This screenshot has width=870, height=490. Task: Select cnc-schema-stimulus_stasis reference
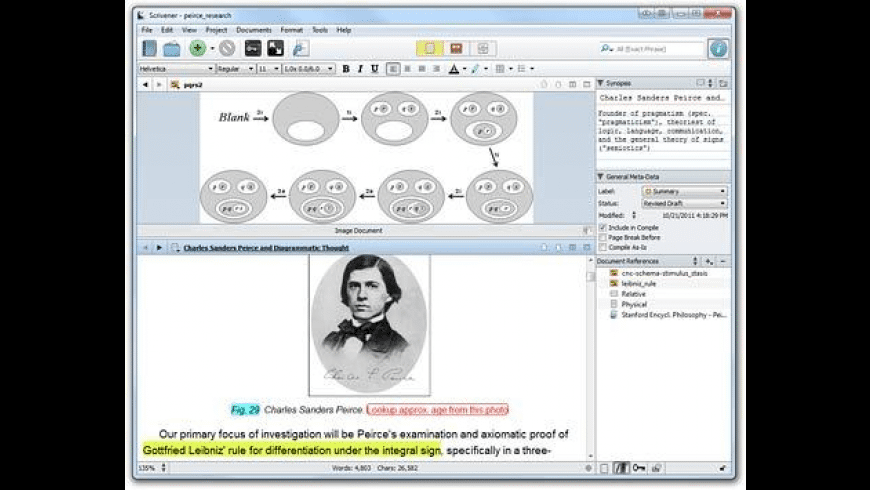tap(664, 273)
